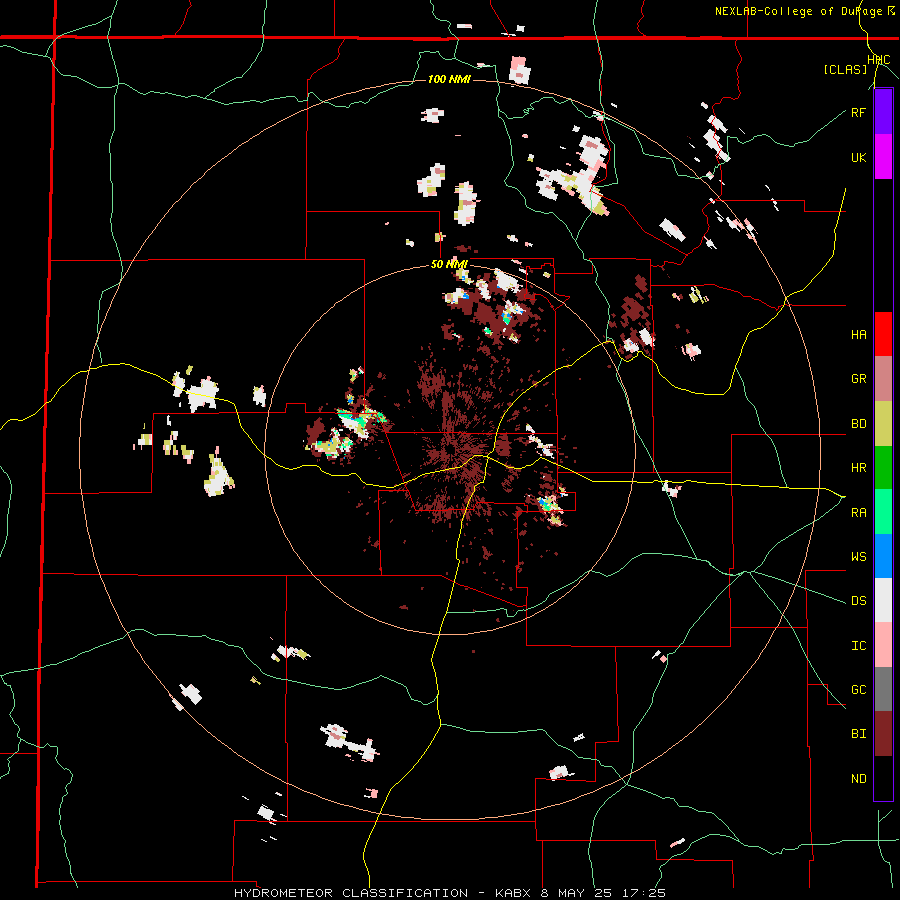The image size is (900, 900).
Task: Click the DS legend label
Action: 858,601
